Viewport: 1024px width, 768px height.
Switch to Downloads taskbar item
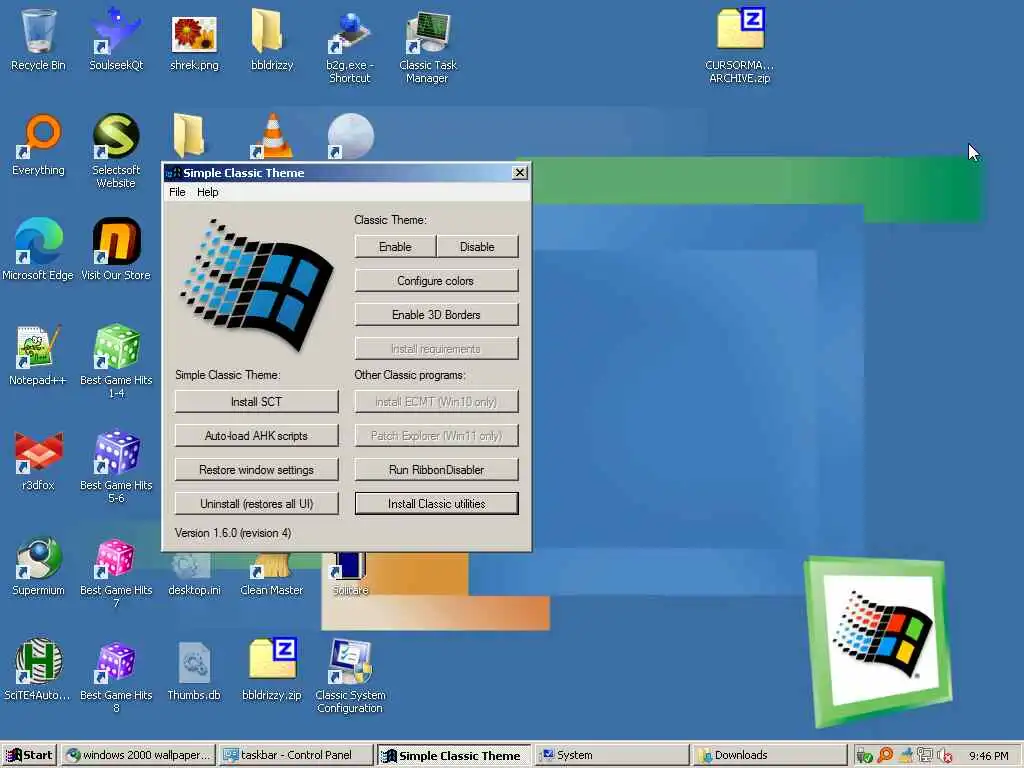point(770,756)
